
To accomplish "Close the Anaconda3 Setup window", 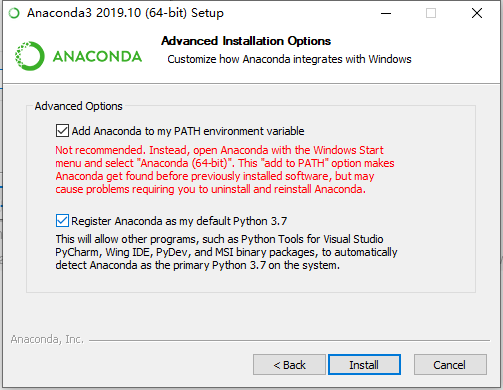I will pyautogui.click(x=477, y=13).
